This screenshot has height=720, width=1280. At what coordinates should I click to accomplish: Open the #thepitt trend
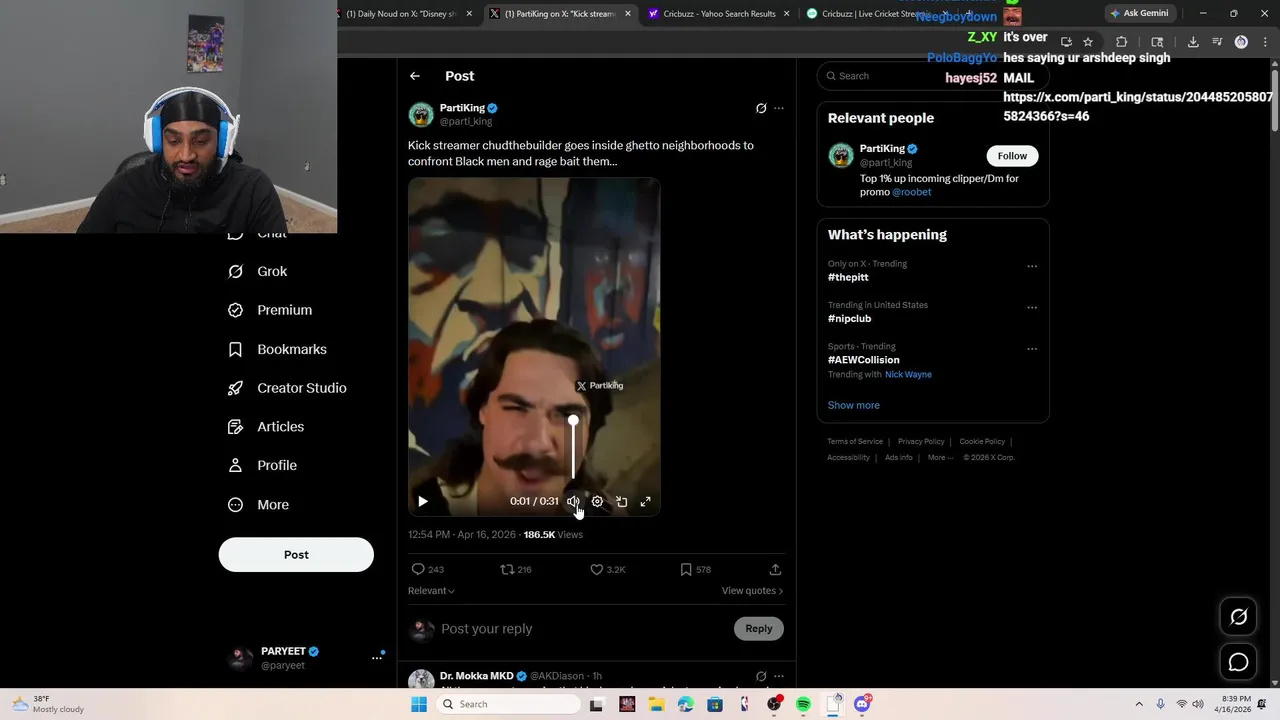[848, 277]
